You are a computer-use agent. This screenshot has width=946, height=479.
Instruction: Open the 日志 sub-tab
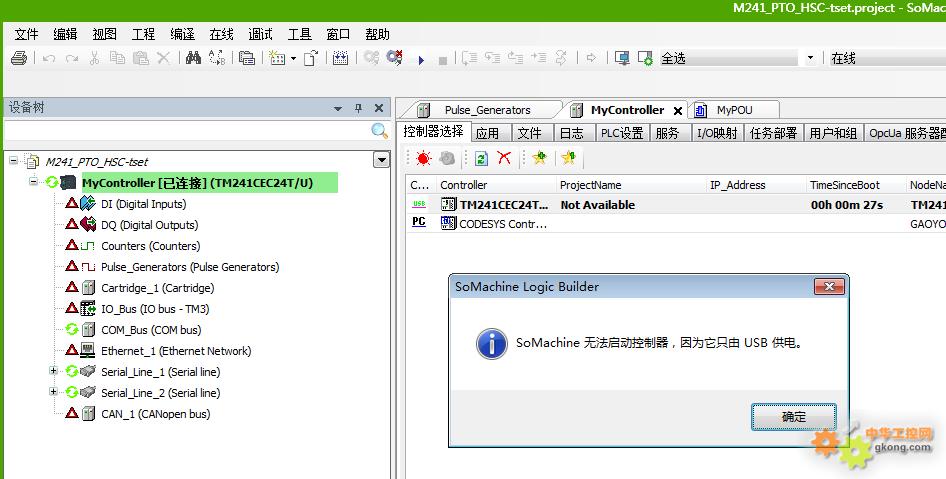(572, 133)
